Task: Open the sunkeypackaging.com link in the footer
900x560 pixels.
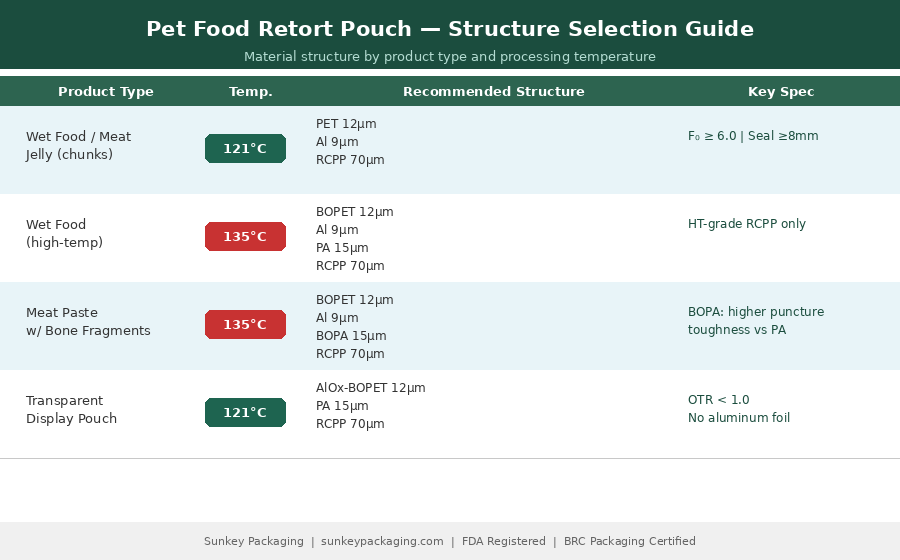Action: [382, 542]
